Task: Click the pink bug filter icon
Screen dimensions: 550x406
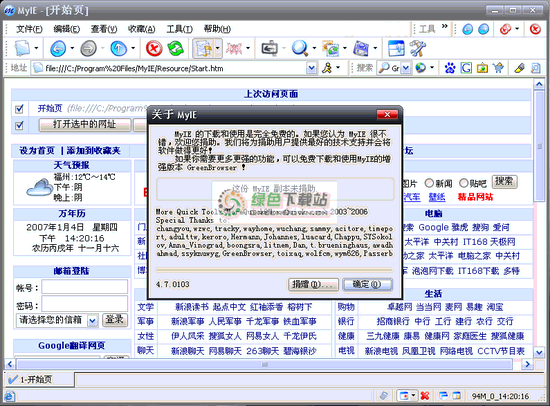Action: click(234, 48)
